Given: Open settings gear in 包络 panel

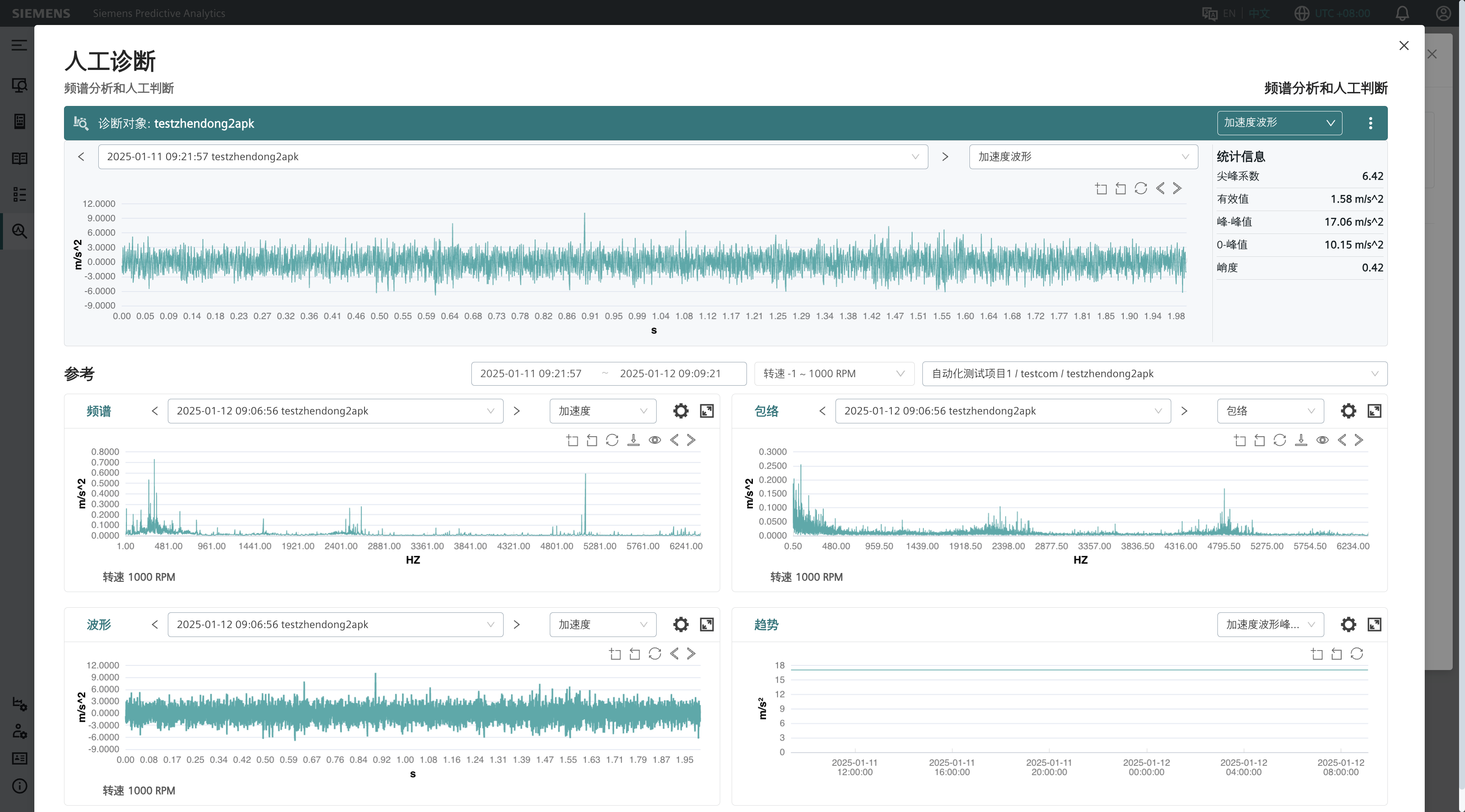Looking at the screenshot, I should [1348, 411].
